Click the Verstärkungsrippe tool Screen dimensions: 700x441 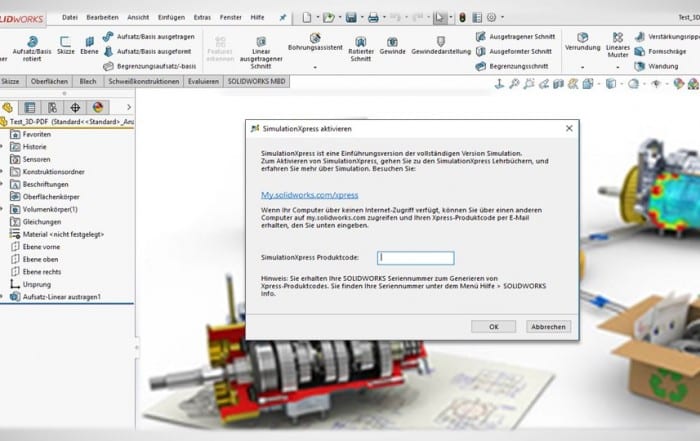667,37
